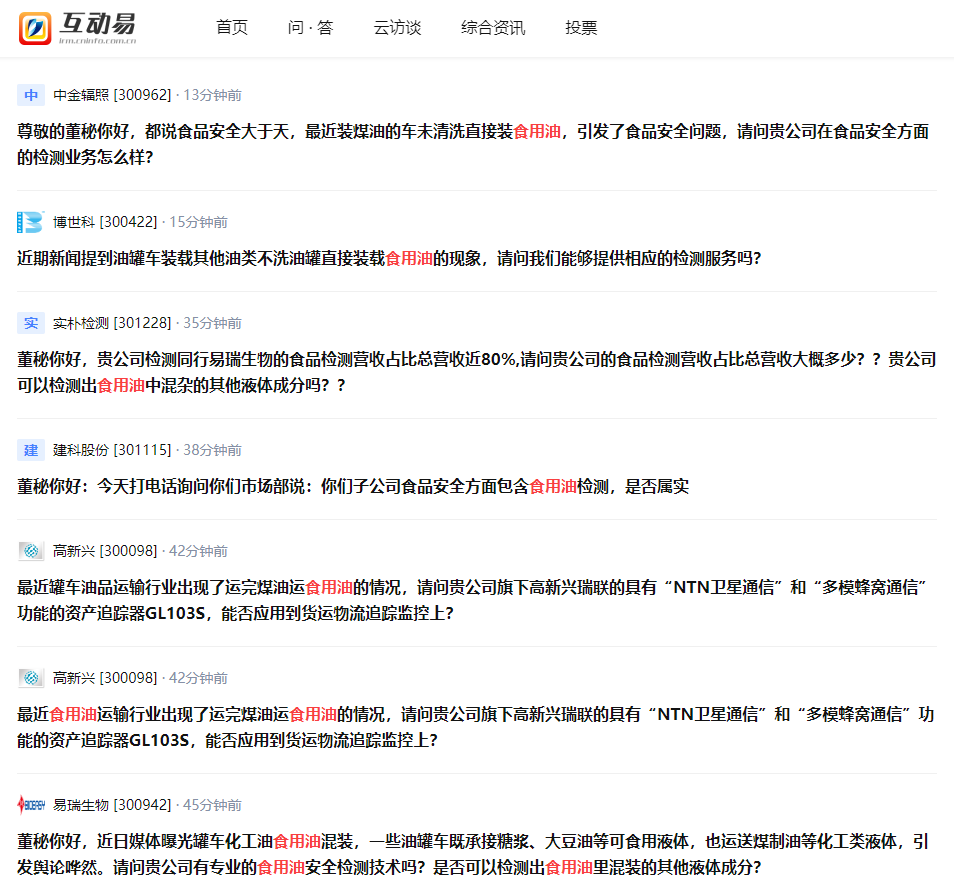Click the 高新兴 logo on the 最近食用油运输行业 post
This screenshot has width=954, height=889.
(30, 678)
